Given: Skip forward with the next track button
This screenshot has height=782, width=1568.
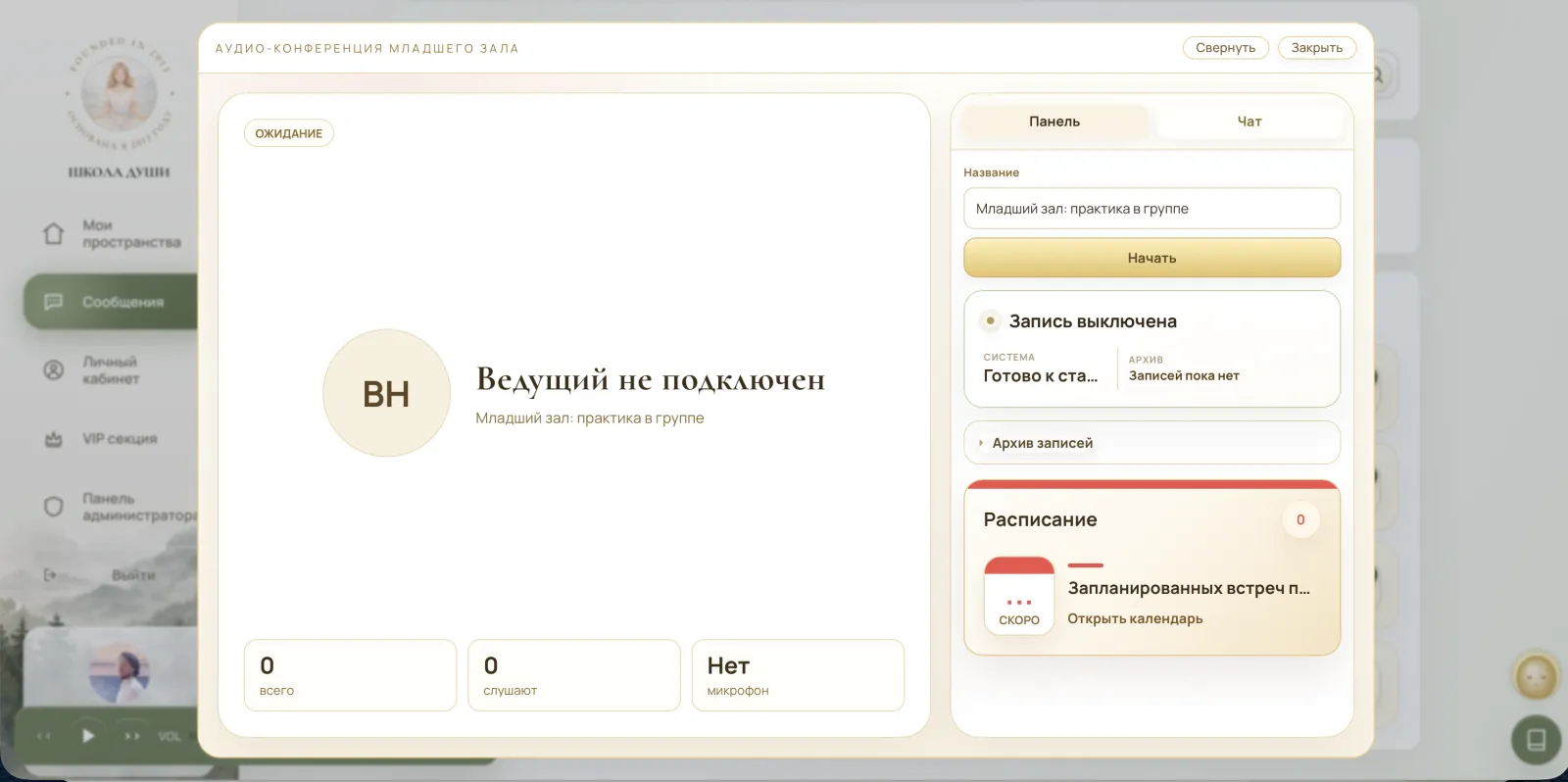Looking at the screenshot, I should point(131,736).
